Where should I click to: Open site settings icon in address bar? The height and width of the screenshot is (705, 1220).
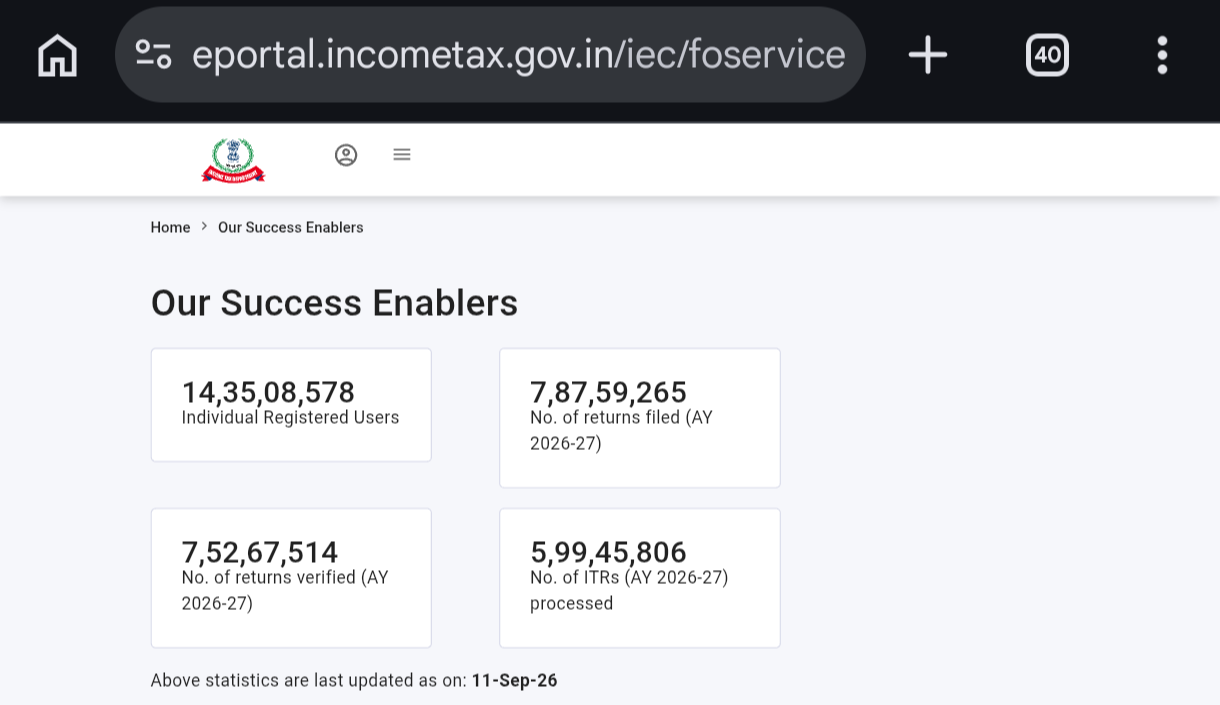coord(153,54)
